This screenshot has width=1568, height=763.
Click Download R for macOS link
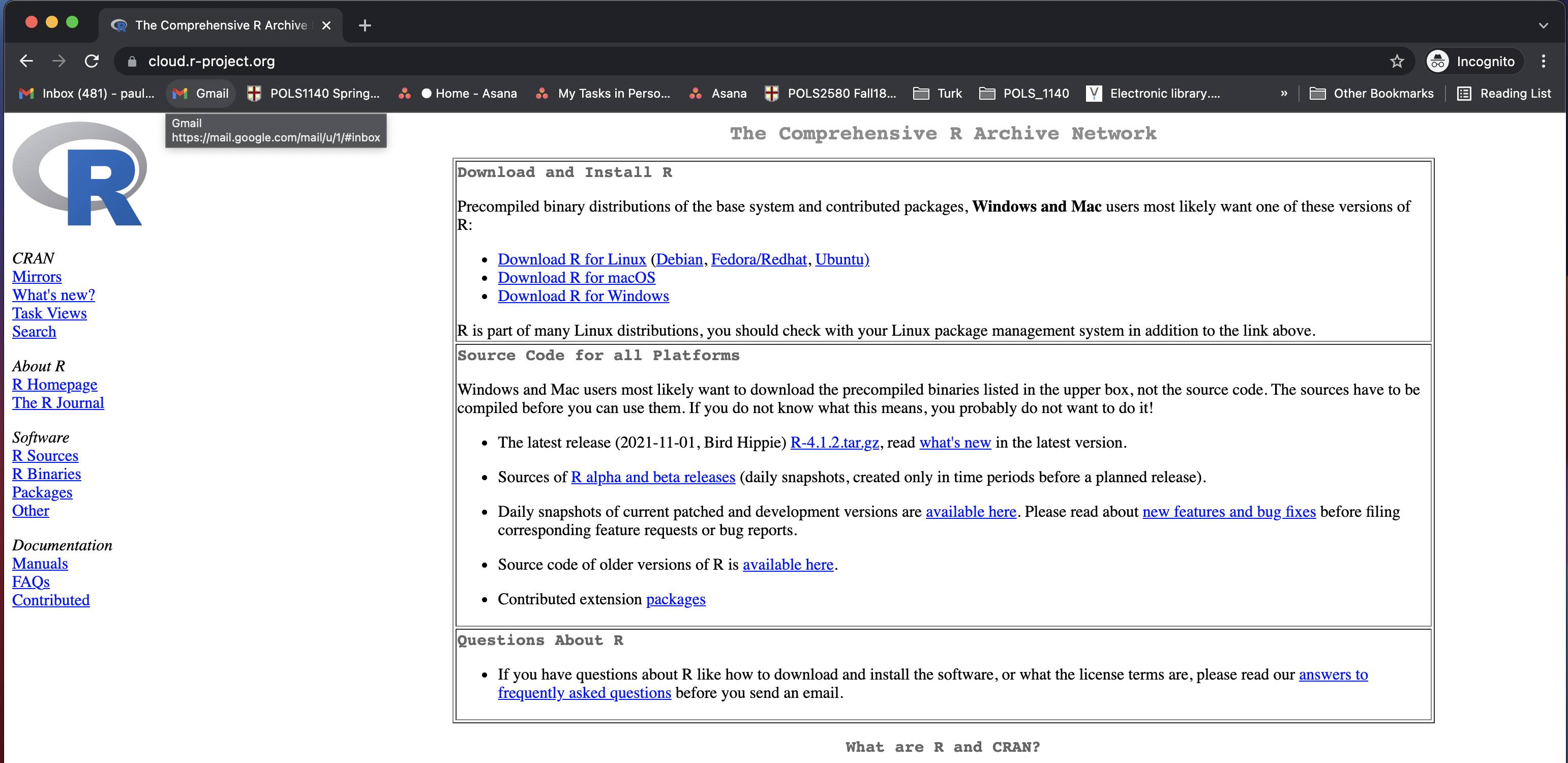576,278
